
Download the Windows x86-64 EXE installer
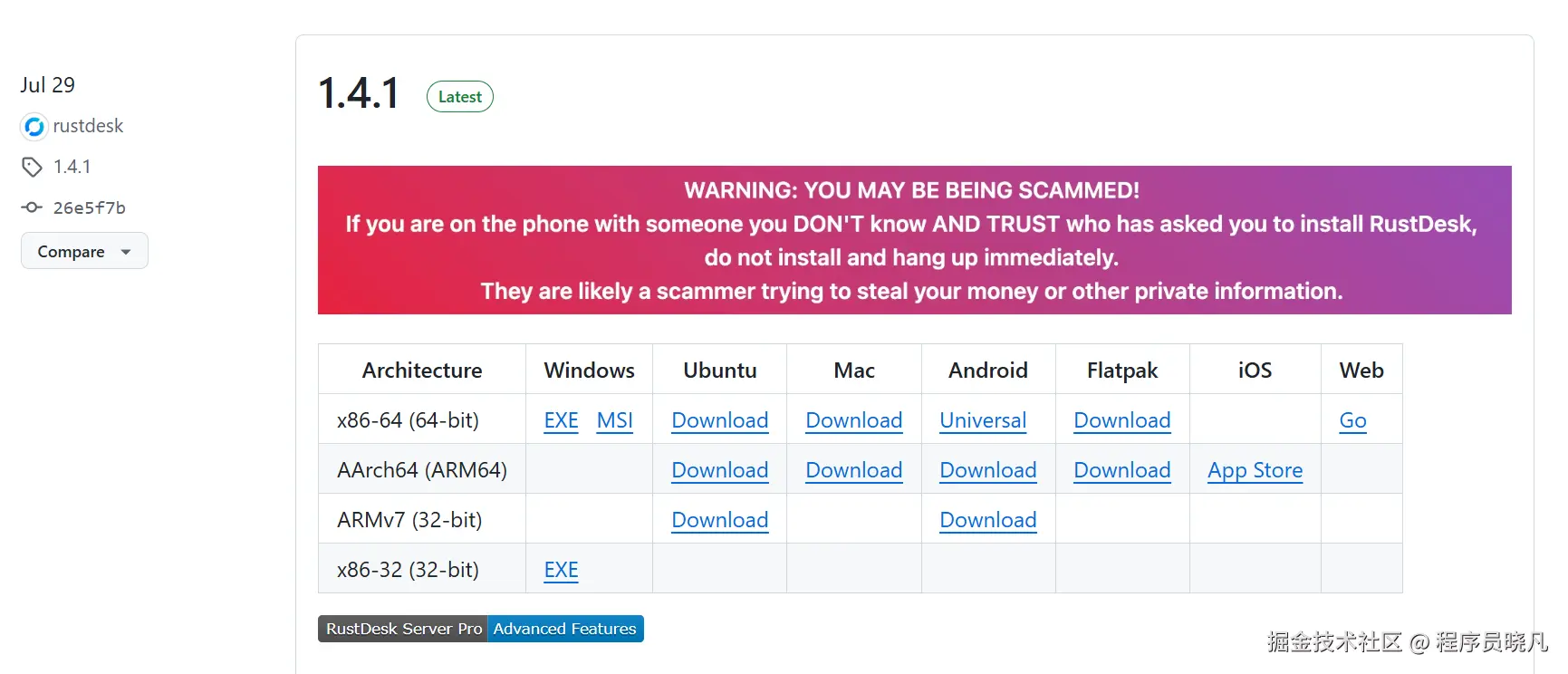pos(561,420)
